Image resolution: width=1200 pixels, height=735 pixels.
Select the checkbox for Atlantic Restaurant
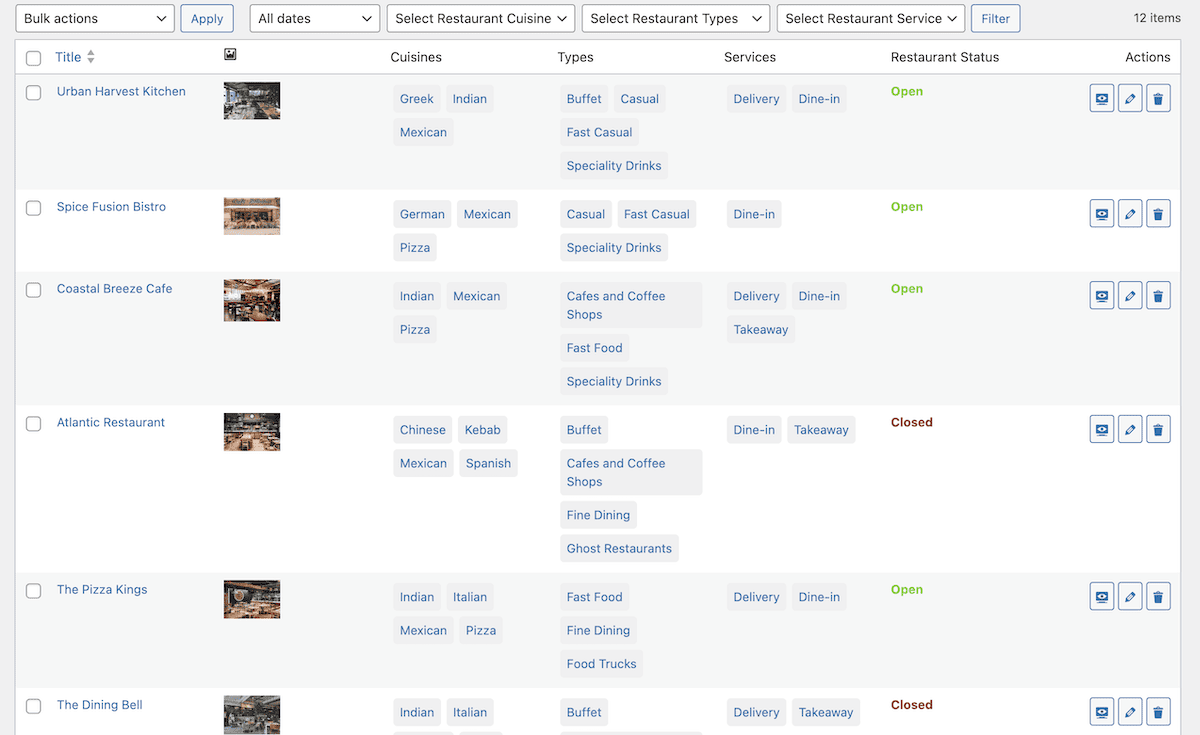[34, 423]
